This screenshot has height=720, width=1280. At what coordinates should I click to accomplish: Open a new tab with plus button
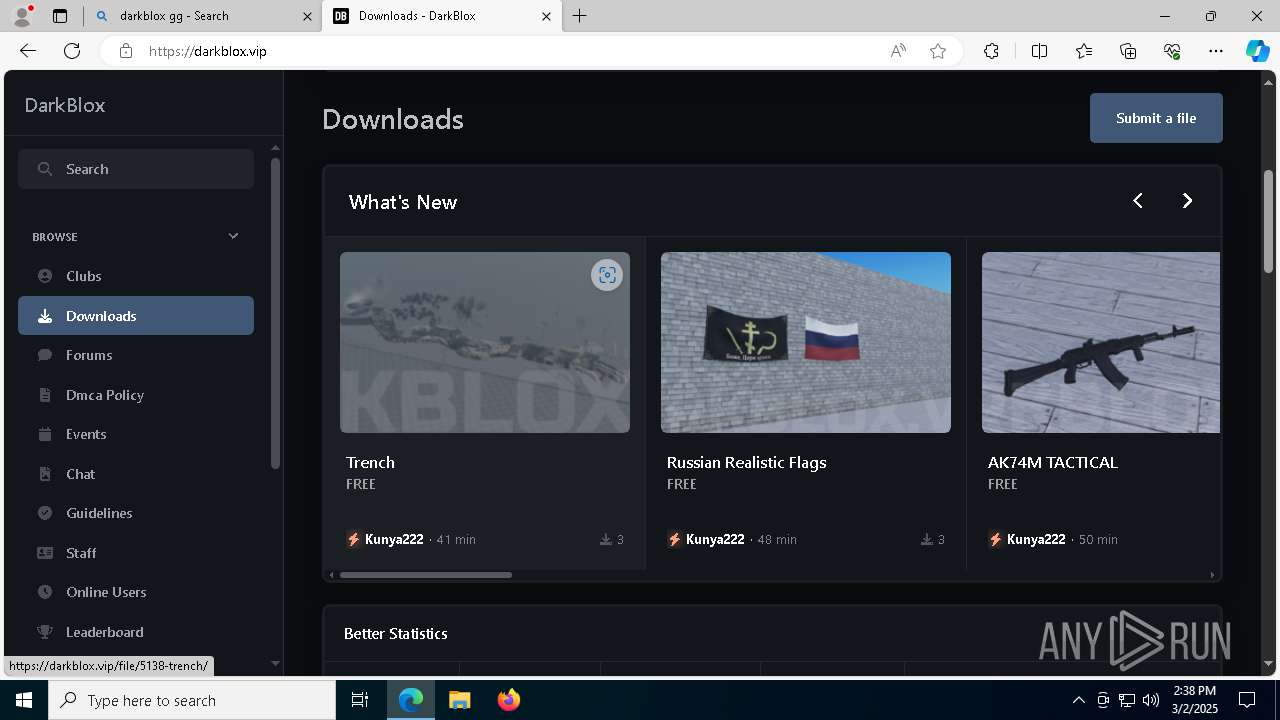click(x=580, y=16)
